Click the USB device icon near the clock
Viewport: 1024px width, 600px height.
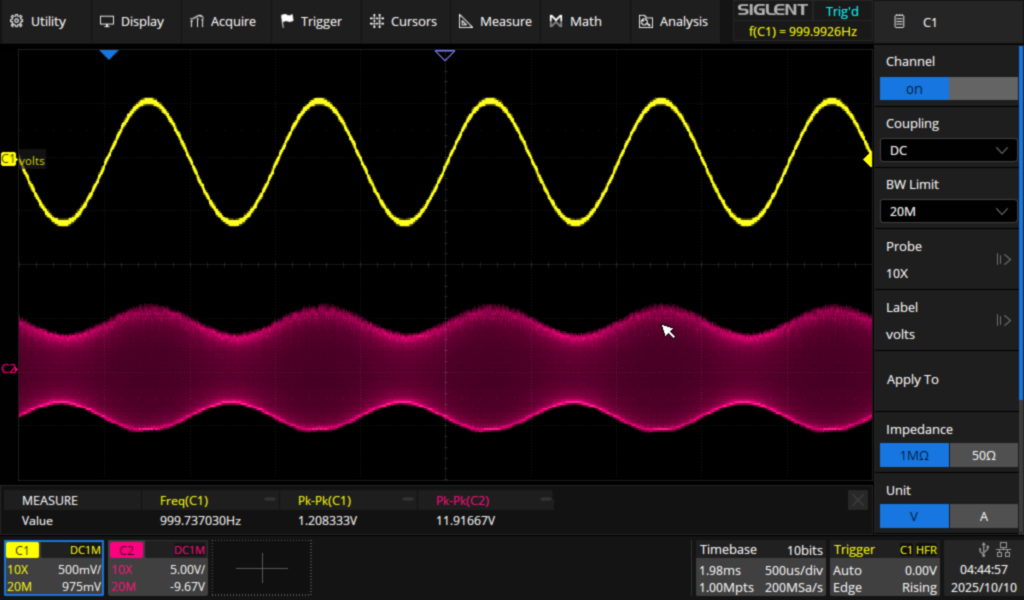[983, 548]
